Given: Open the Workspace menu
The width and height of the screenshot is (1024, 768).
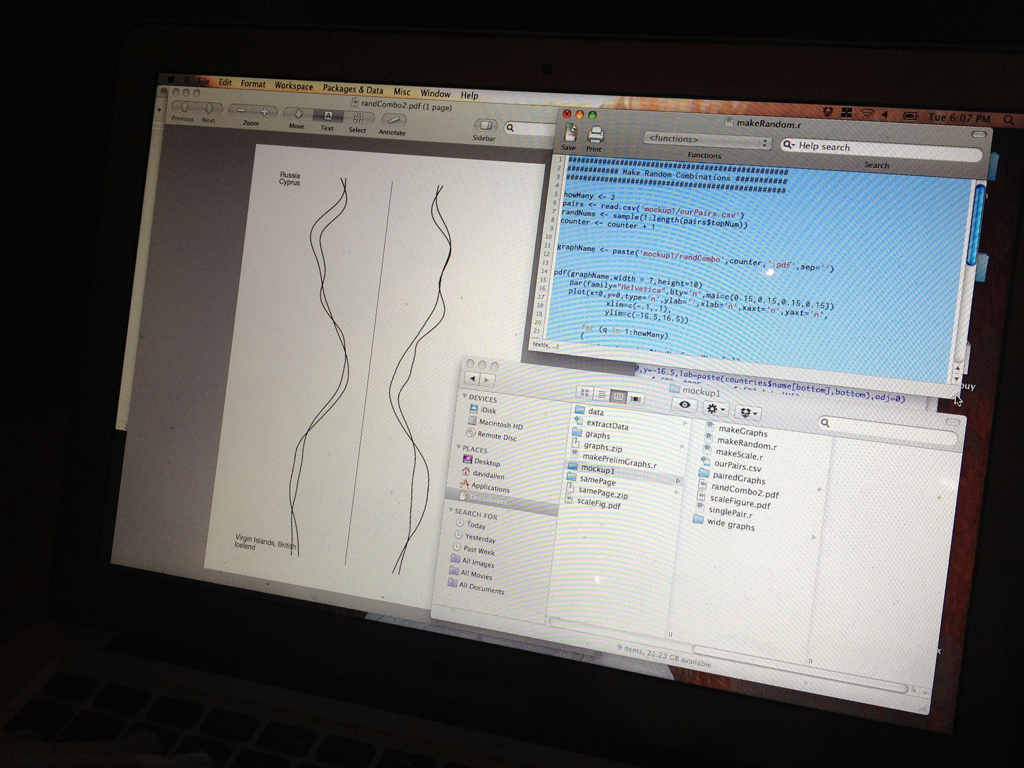Looking at the screenshot, I should click(x=293, y=86).
